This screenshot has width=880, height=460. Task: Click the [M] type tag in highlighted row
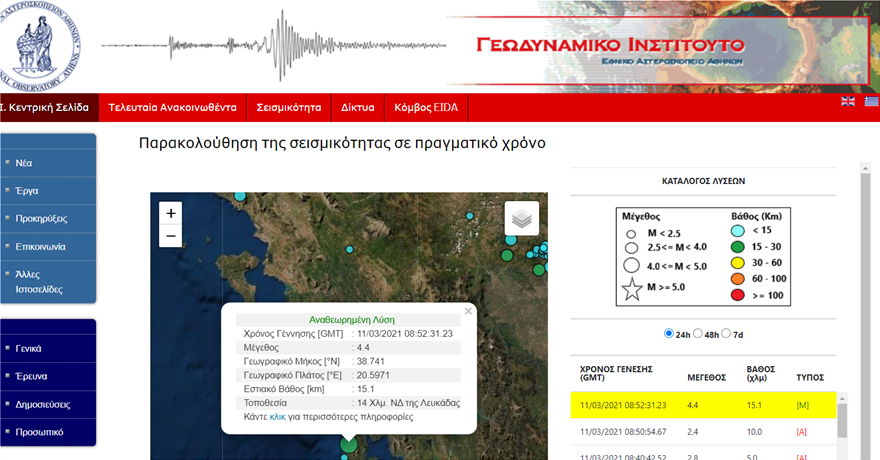click(803, 405)
